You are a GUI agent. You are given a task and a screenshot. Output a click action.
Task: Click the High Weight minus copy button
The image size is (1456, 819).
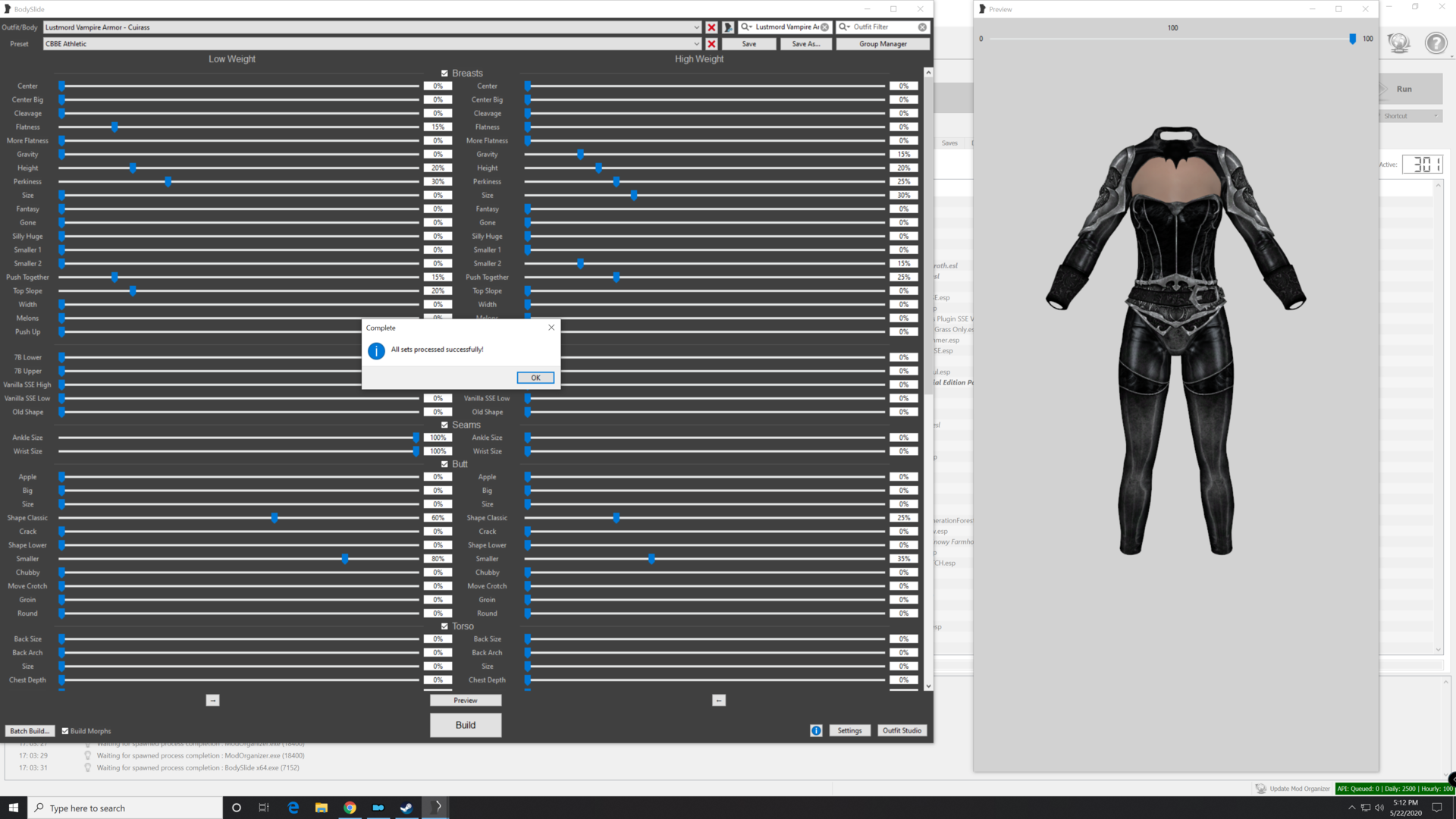tap(719, 701)
